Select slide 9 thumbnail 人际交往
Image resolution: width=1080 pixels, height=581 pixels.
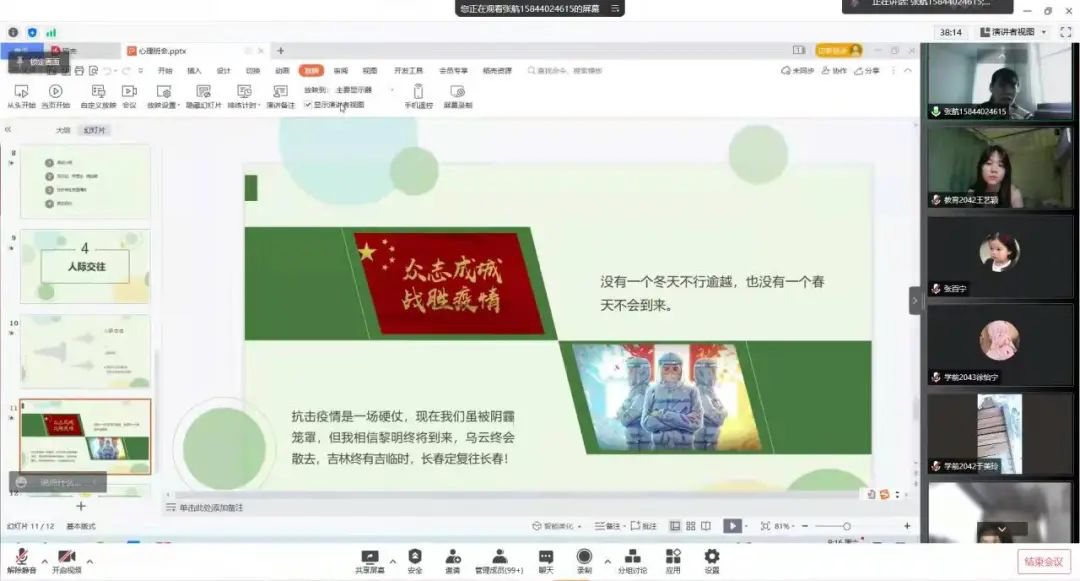click(x=85, y=265)
